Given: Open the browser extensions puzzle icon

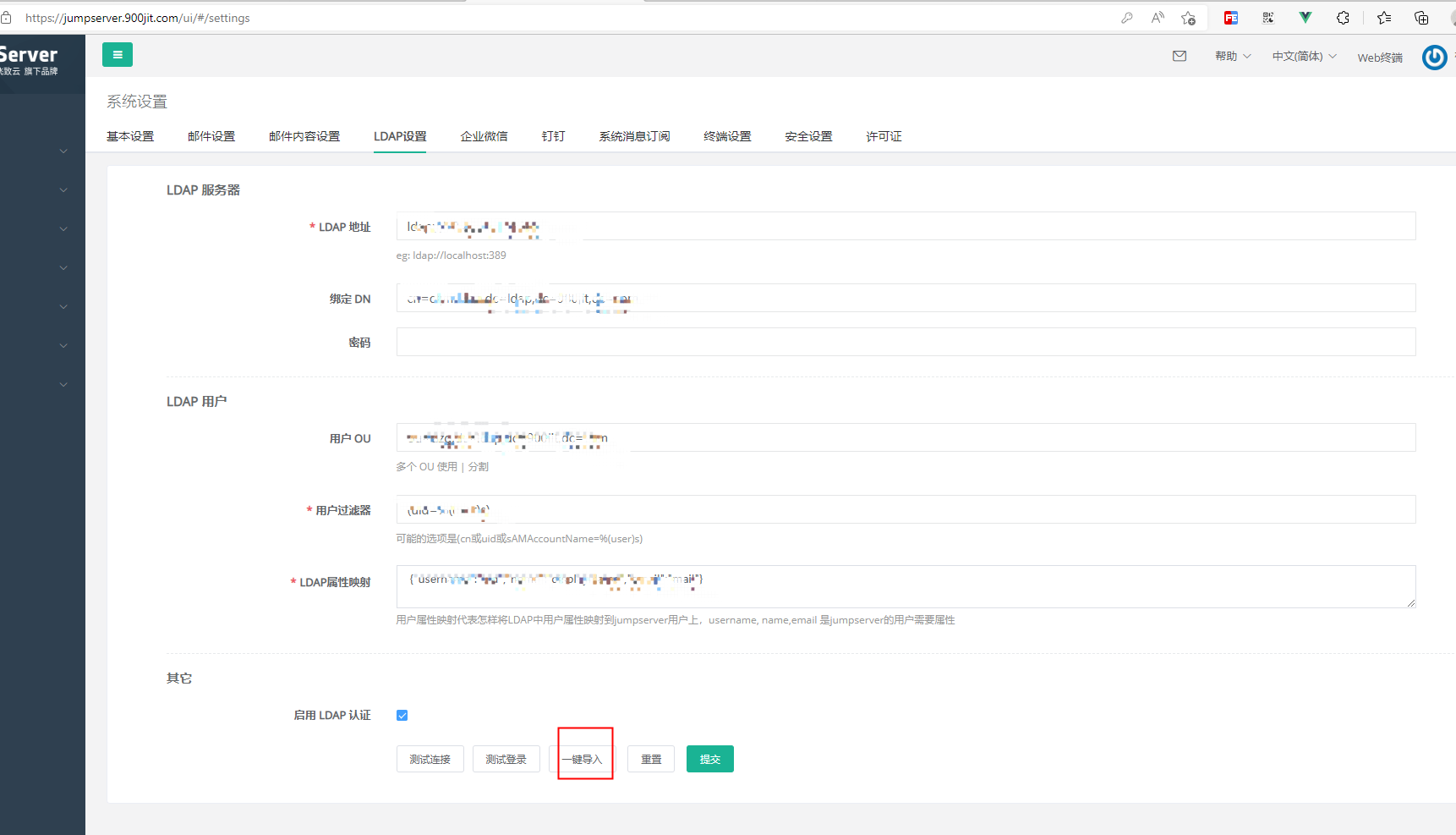Looking at the screenshot, I should 1343,18.
